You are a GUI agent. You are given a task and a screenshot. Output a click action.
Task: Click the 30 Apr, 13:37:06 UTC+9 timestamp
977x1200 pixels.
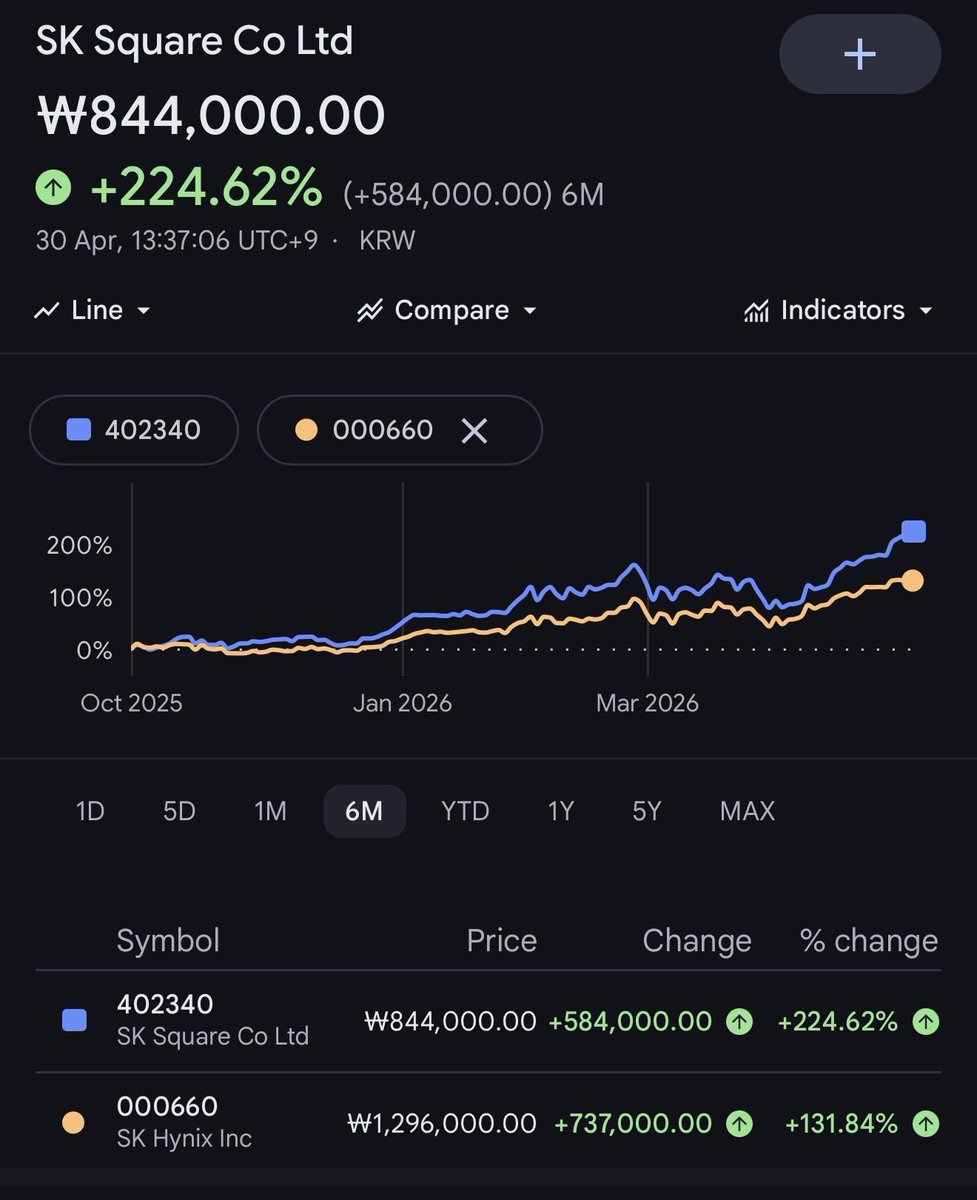point(176,241)
